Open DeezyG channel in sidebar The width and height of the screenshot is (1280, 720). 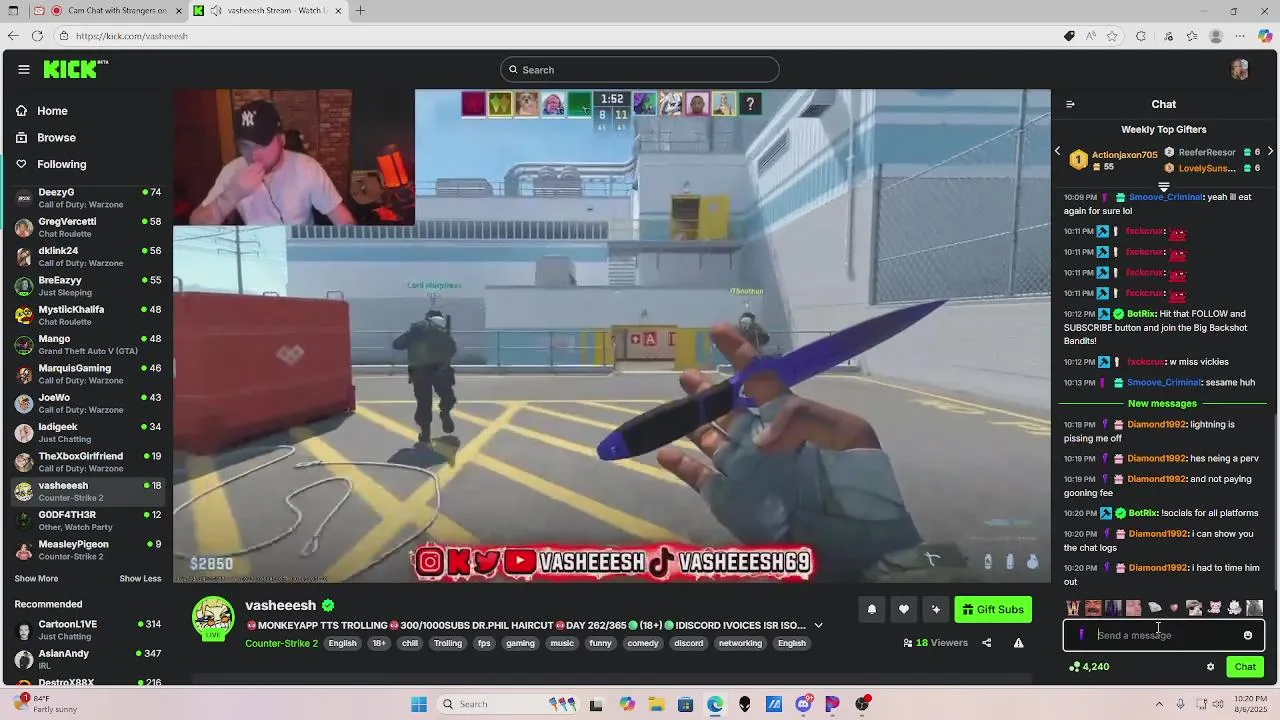tap(88, 198)
